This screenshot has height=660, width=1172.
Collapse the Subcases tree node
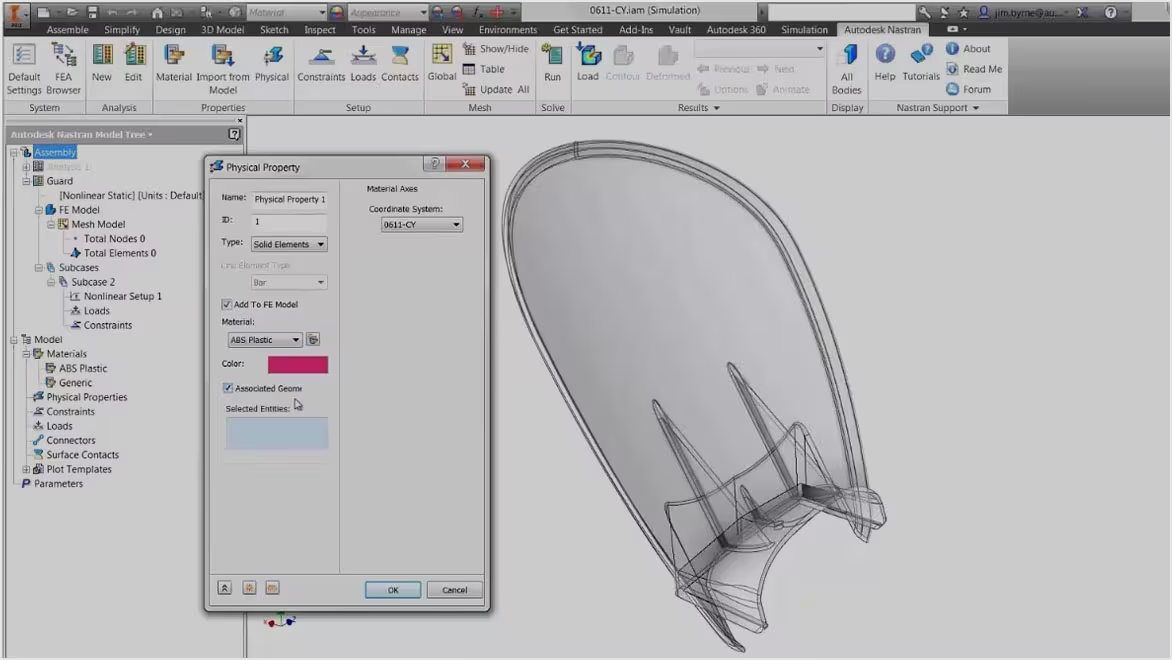[39, 268]
